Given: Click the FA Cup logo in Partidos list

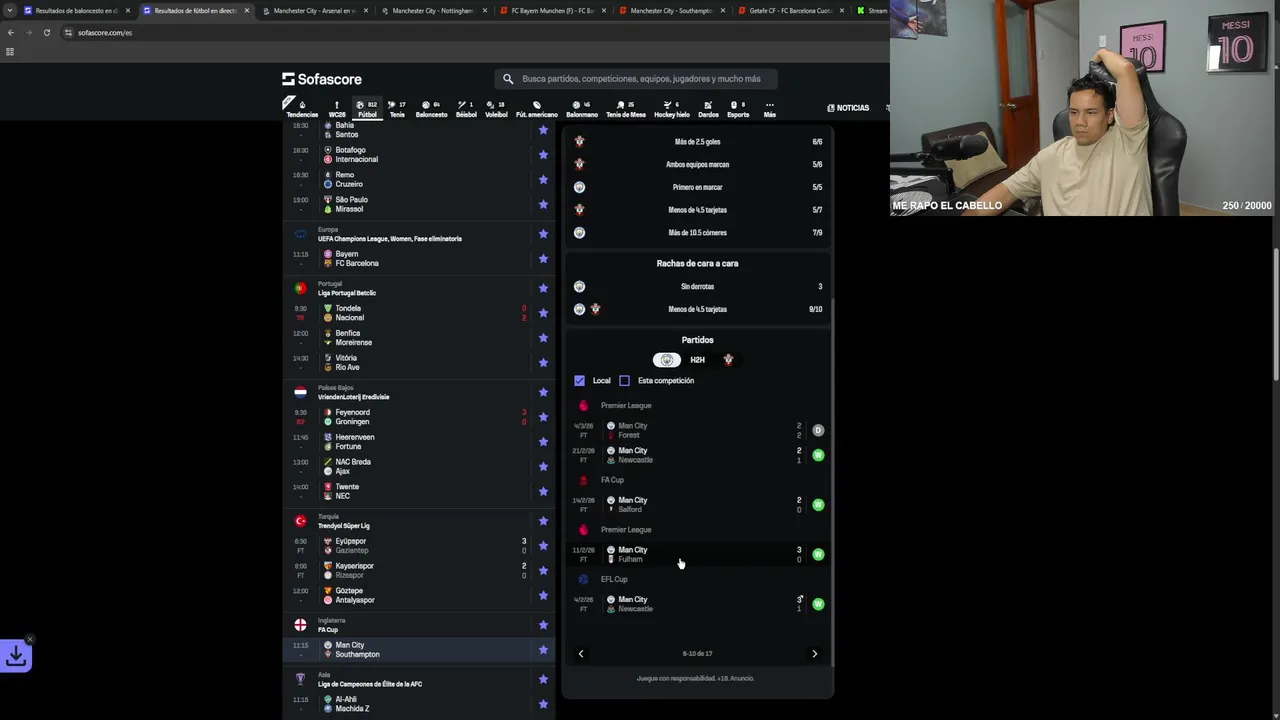Looking at the screenshot, I should pyautogui.click(x=583, y=480).
